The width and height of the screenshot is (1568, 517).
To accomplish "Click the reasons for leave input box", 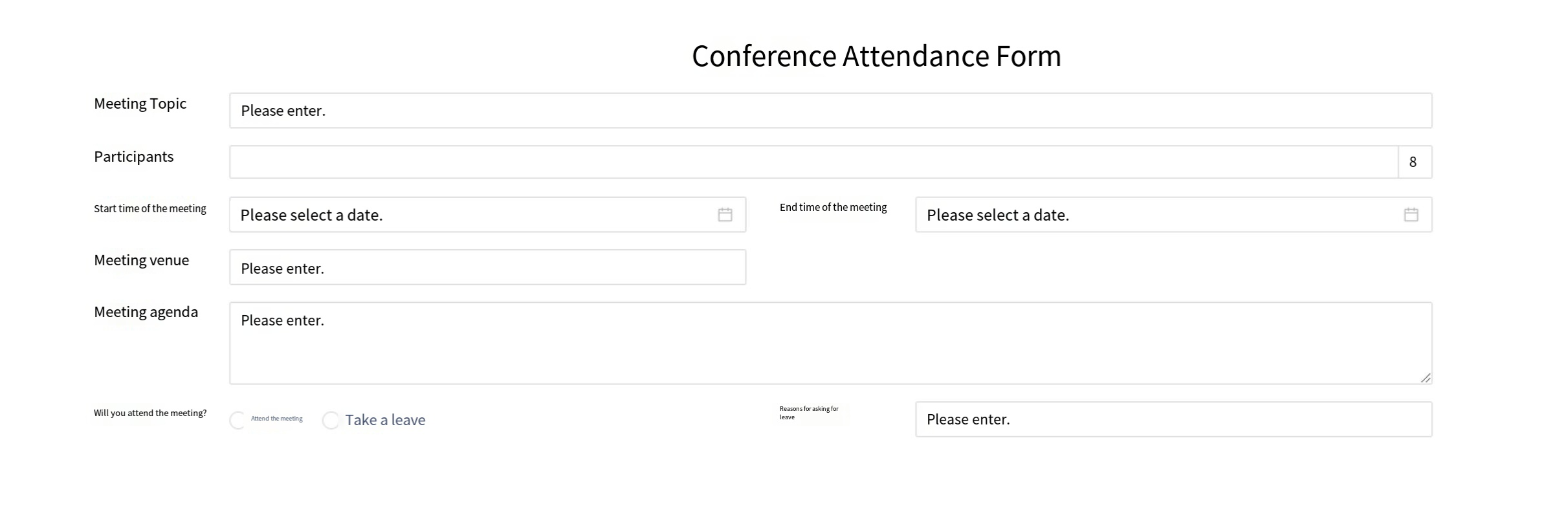I will click(x=1173, y=419).
